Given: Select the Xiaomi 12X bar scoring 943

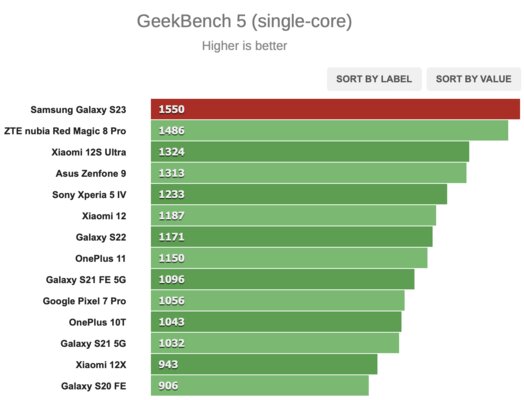Looking at the screenshot, I should tap(264, 364).
